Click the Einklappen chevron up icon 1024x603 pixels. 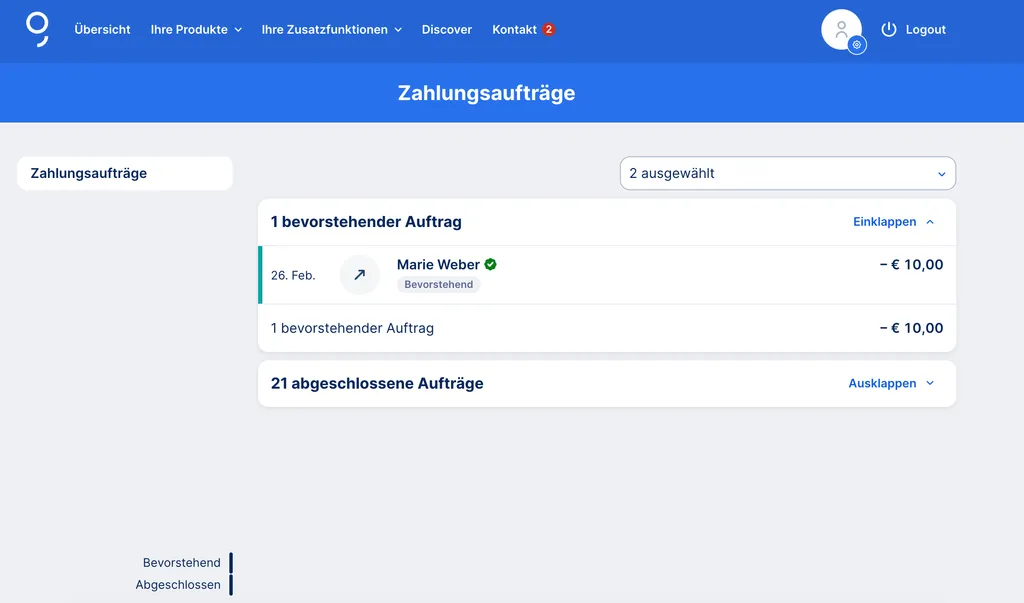[x=930, y=222]
